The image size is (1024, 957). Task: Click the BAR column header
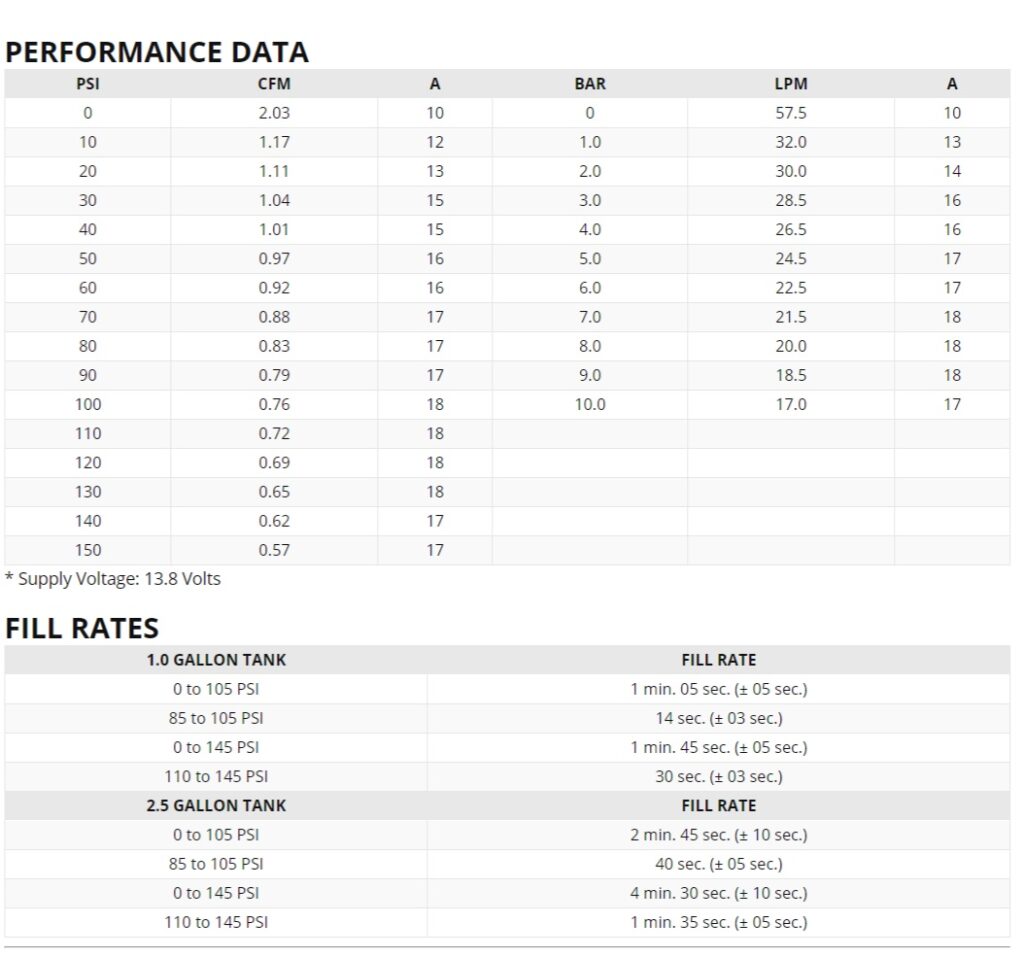click(x=590, y=84)
